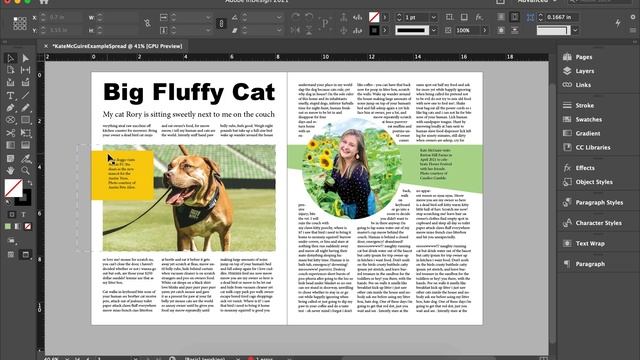The width and height of the screenshot is (640, 360).
Task: Select the Page tool
Action: click(11, 70)
